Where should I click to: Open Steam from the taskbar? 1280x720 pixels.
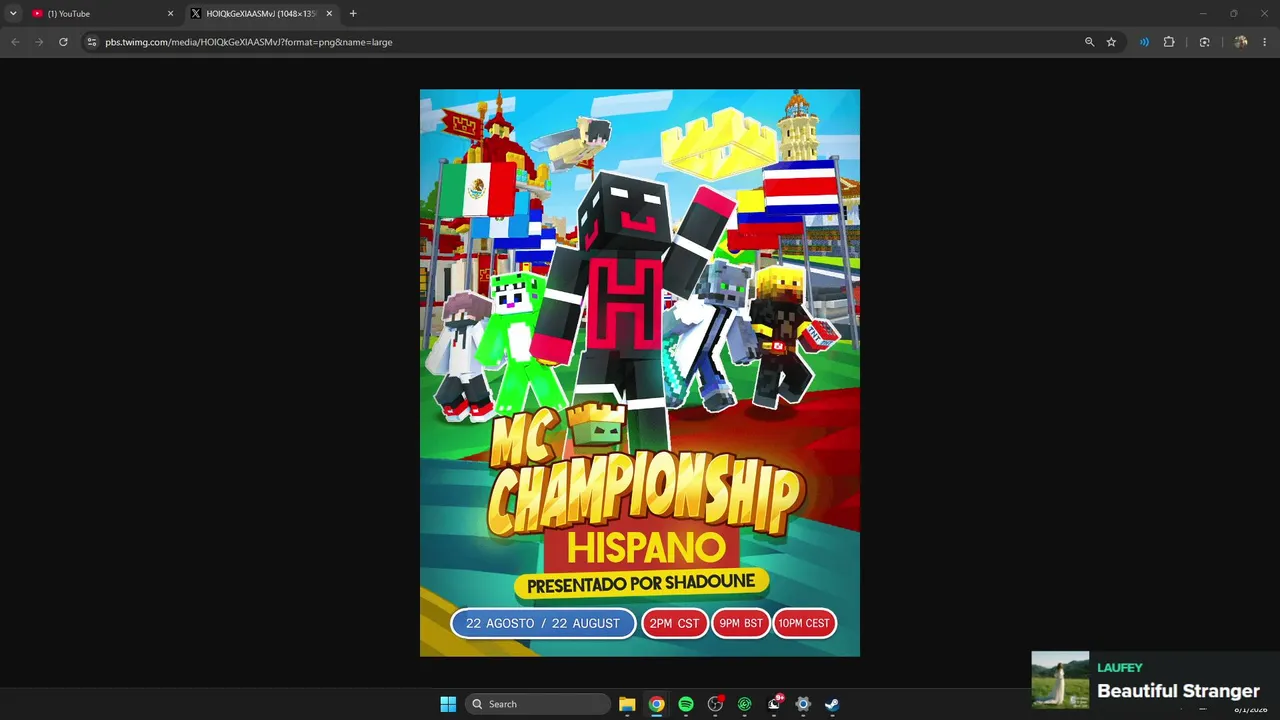coord(832,704)
